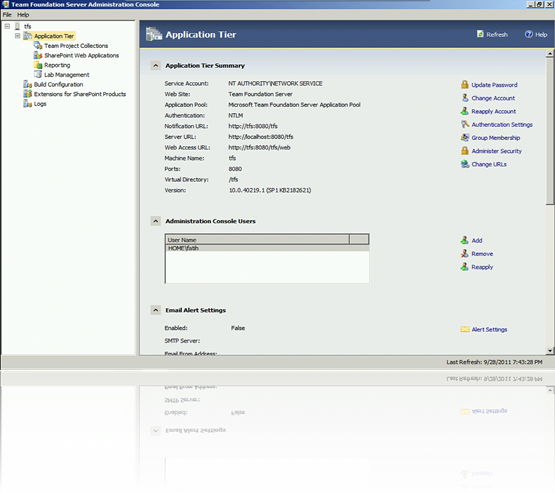Click the vertical scrollbar down arrow
555x493 pixels.
(550, 351)
